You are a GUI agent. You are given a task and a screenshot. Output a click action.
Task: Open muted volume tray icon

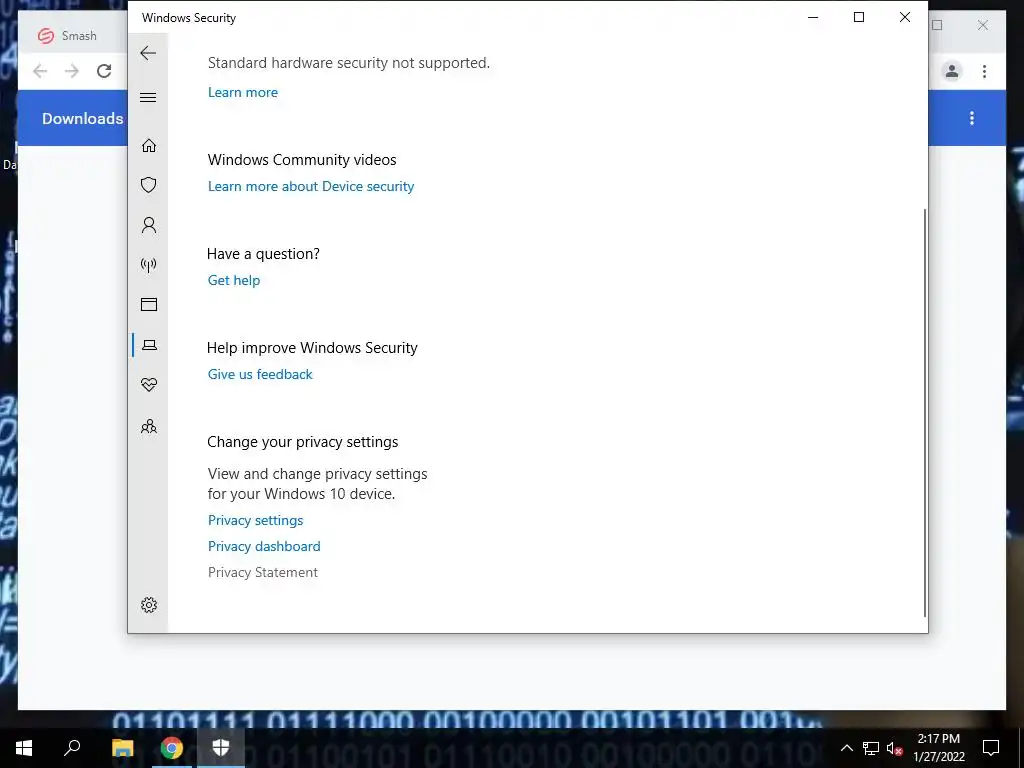tap(895, 748)
